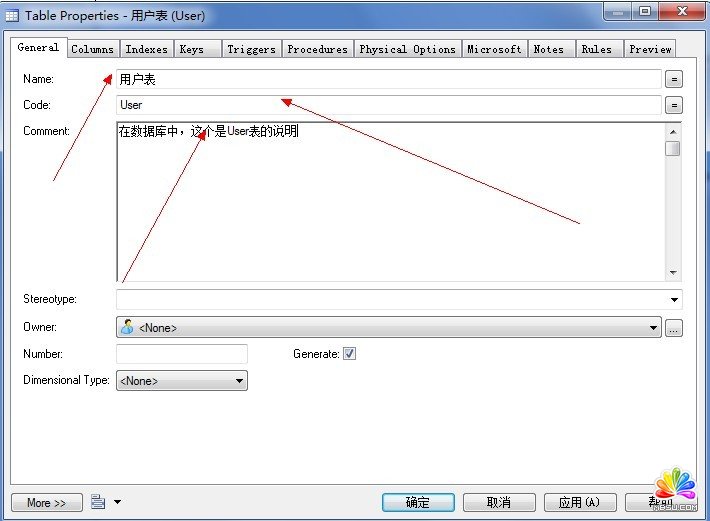Toggle the Generate checkbox
710x521 pixels.
point(349,354)
